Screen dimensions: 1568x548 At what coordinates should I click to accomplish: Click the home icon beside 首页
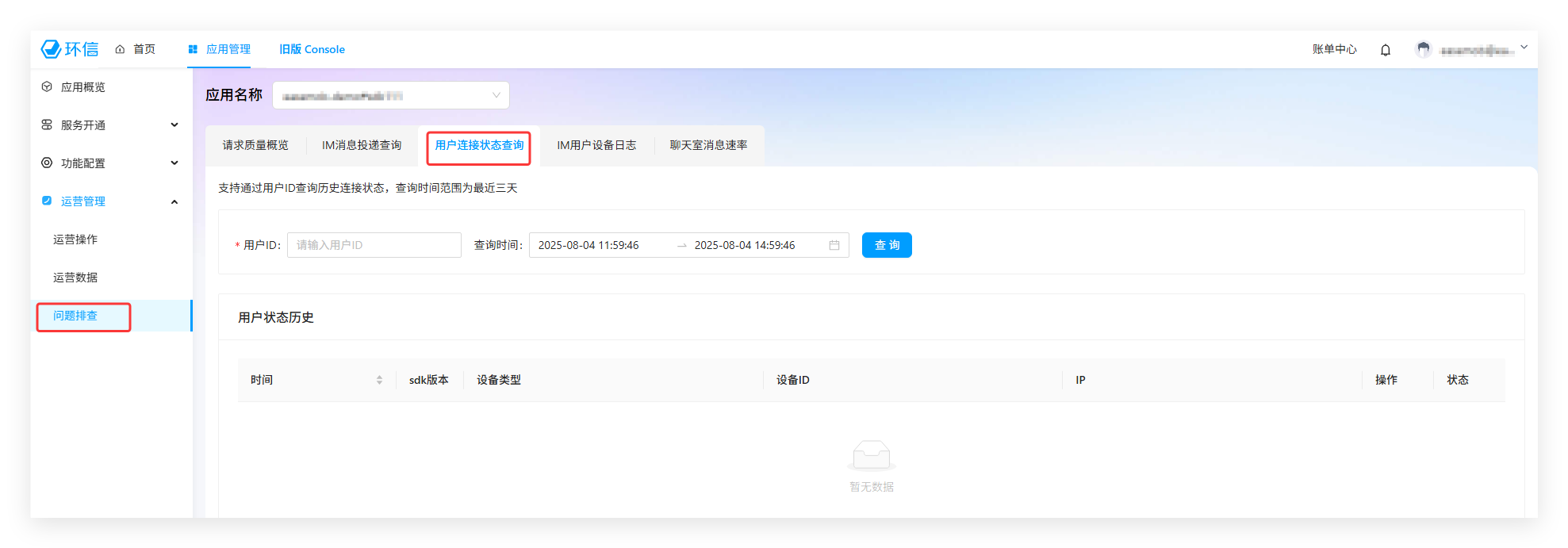click(x=120, y=49)
